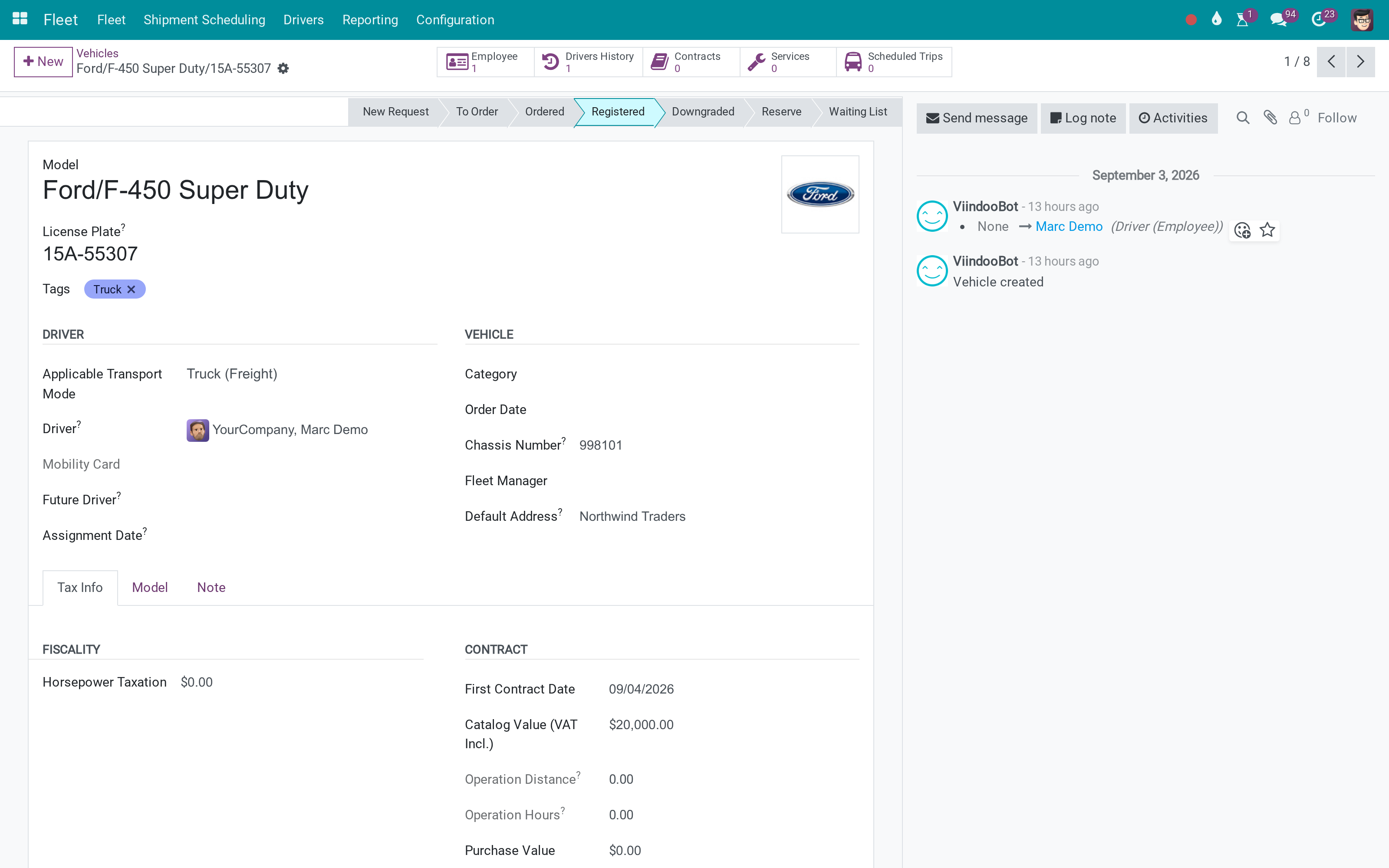
Task: Open Applicable Transport Mode dropdown
Action: click(x=312, y=374)
